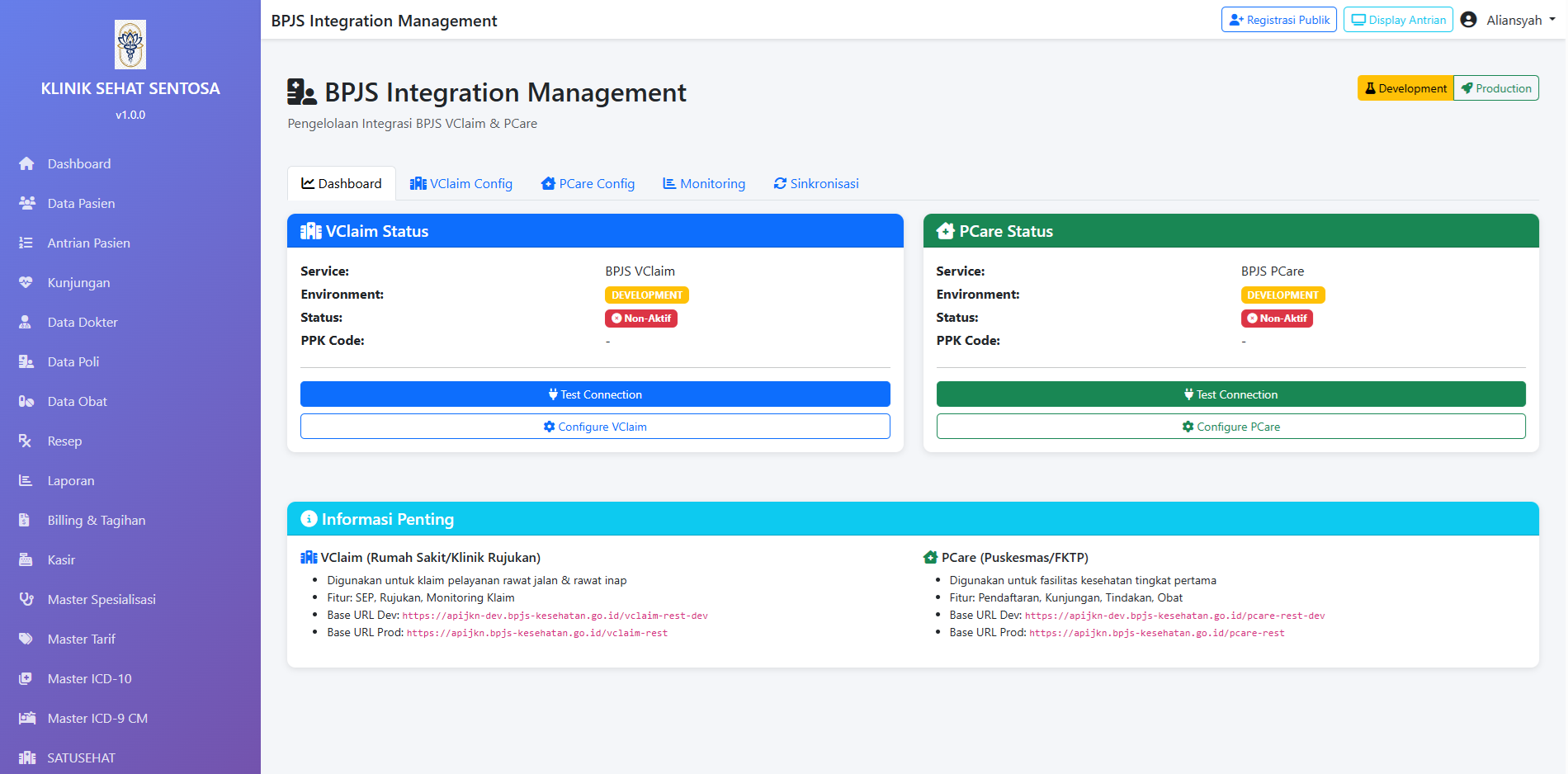
Task: Click the VClaim Non-Aktif status badge
Action: 641,318
